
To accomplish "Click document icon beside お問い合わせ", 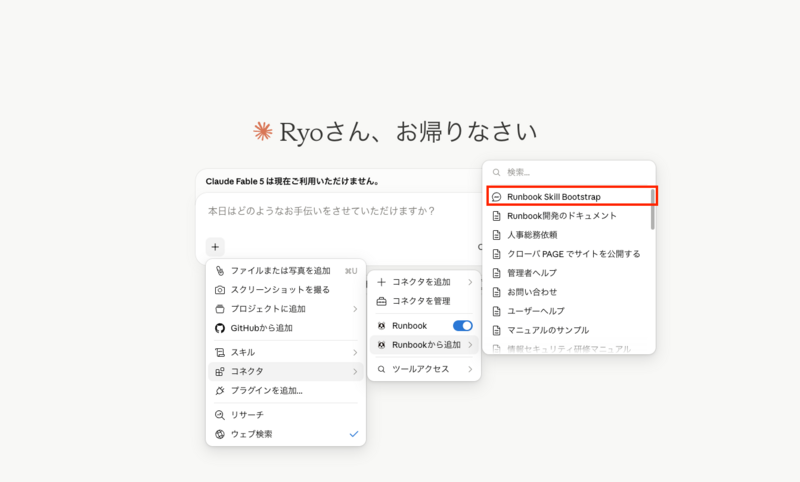I will click(496, 292).
